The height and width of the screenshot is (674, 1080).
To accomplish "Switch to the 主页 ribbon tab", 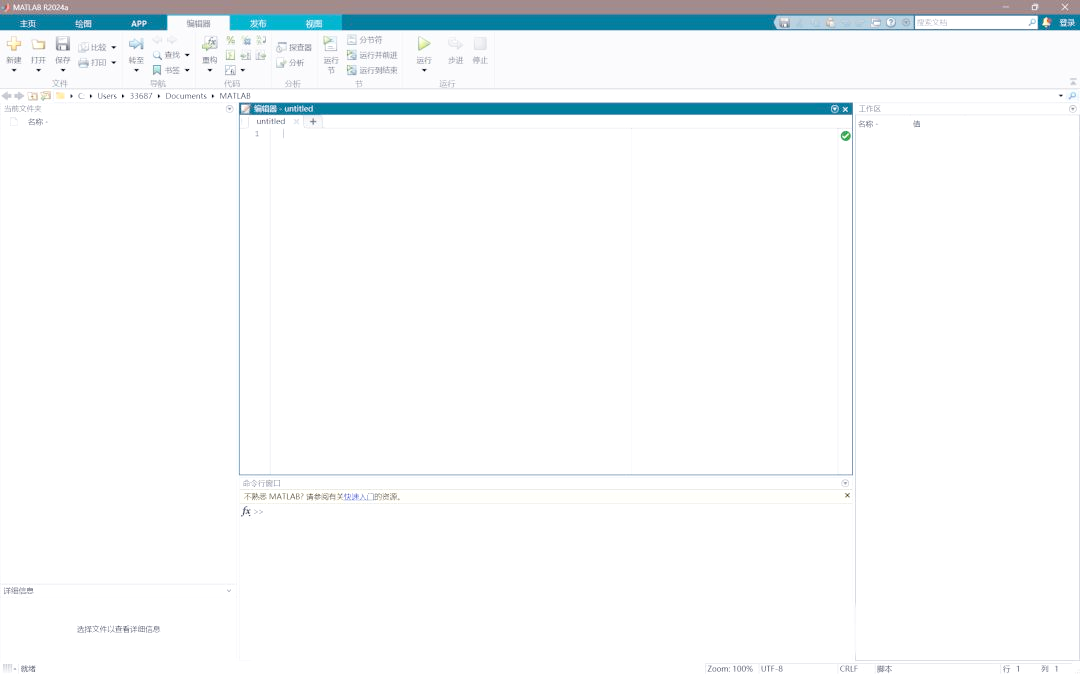I will [x=27, y=23].
